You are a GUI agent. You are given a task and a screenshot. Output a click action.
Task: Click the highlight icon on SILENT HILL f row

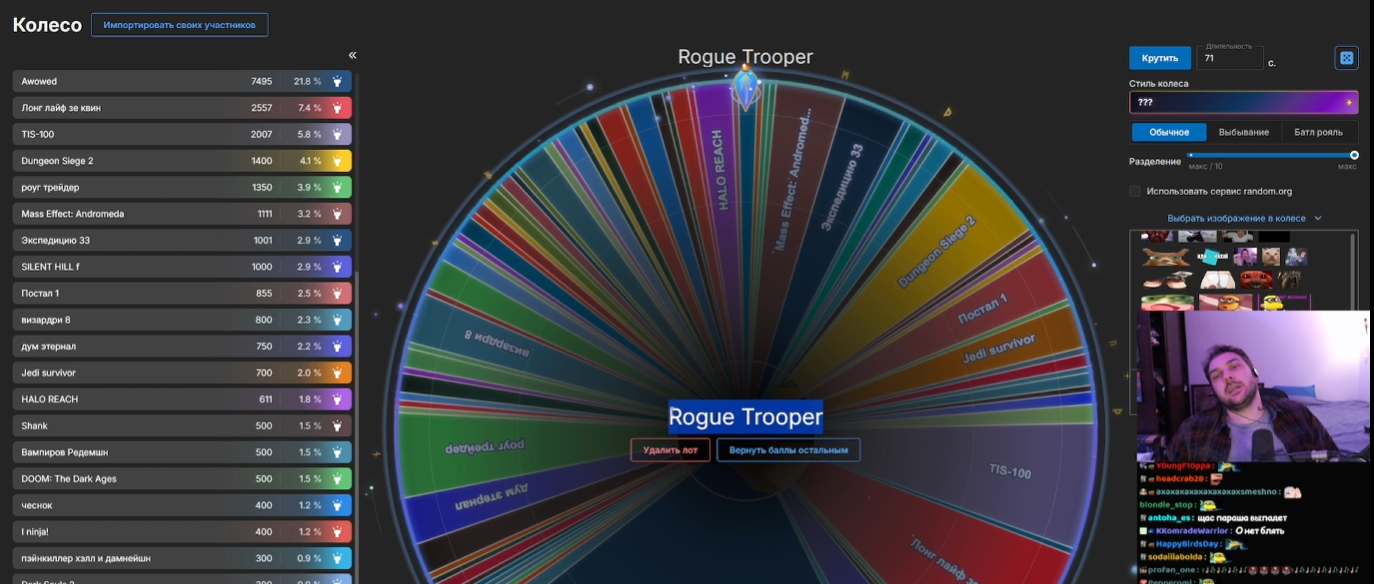pyautogui.click(x=338, y=266)
